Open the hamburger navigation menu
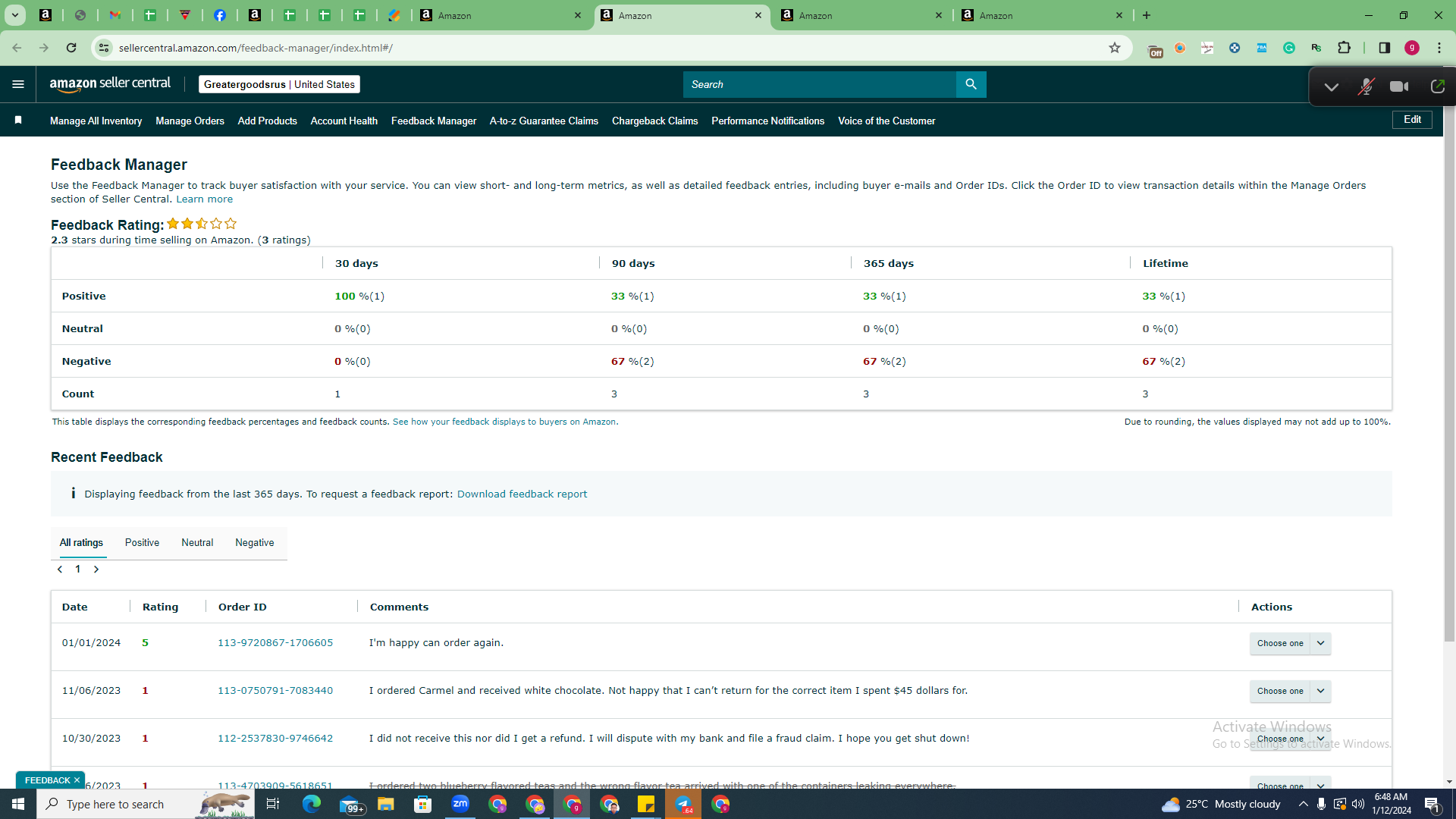 (18, 84)
